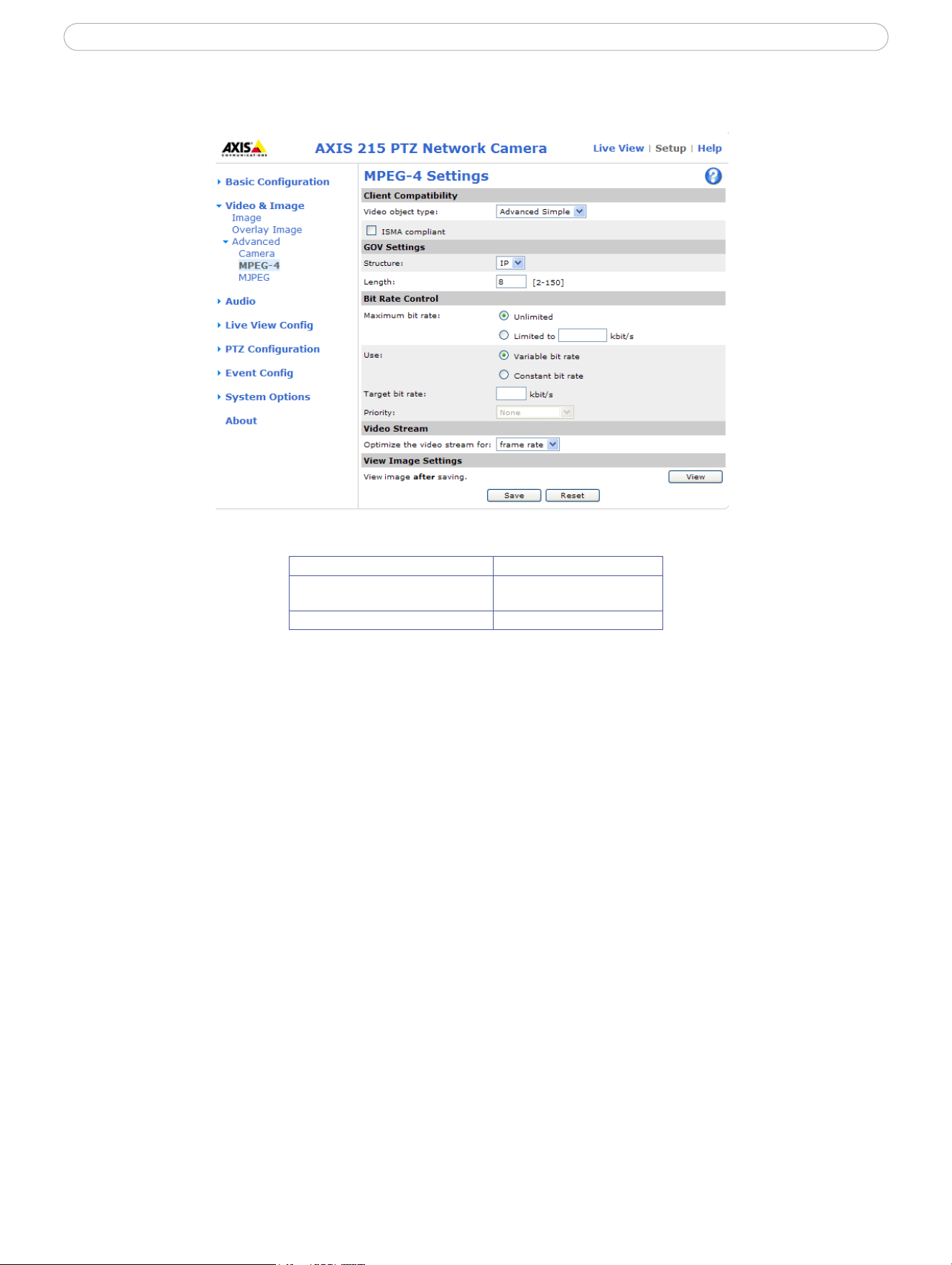
Task: Open the GOV Structure dropdown
Action: [510, 263]
